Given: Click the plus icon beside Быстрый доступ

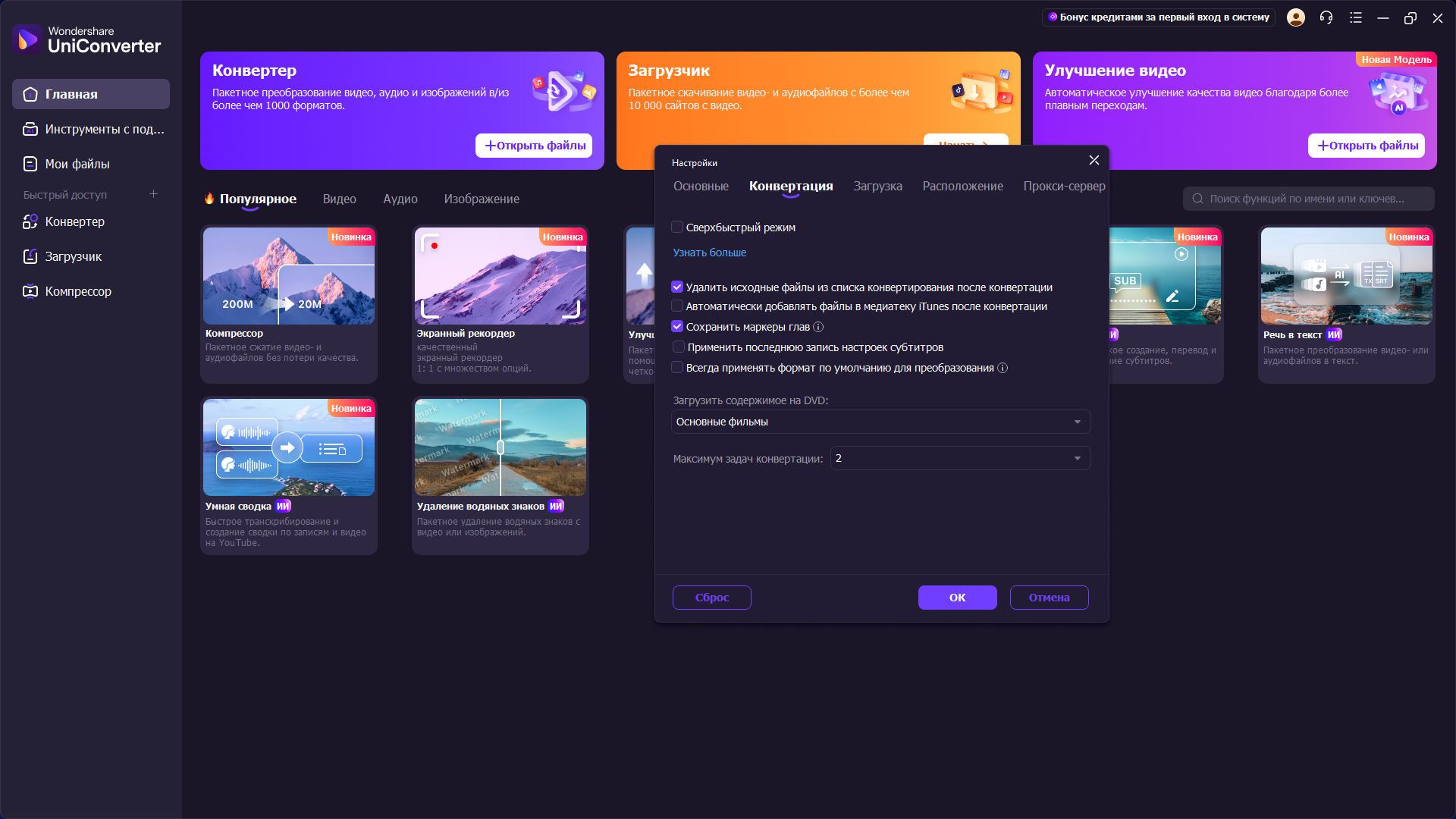Looking at the screenshot, I should click(x=153, y=194).
